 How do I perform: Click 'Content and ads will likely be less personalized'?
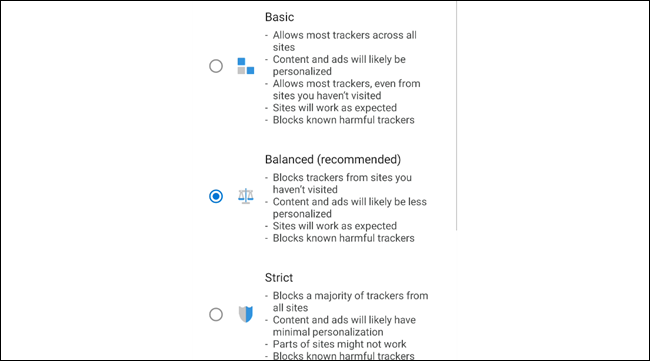(349, 208)
